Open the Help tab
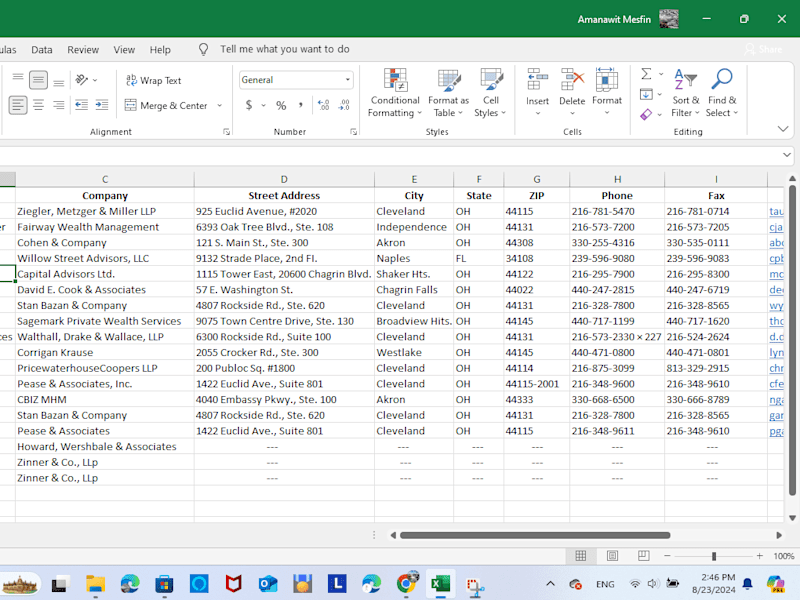 pyautogui.click(x=160, y=49)
